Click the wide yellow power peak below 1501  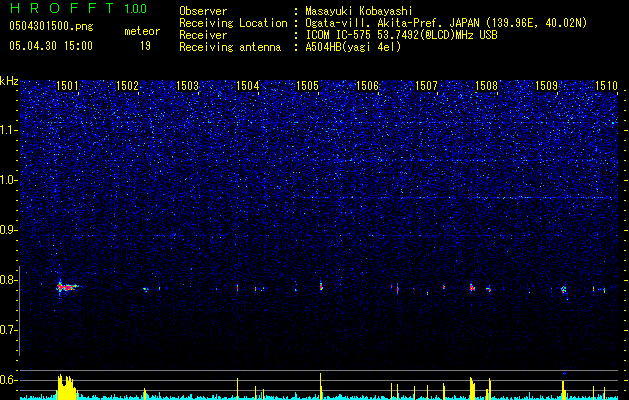coord(67,386)
